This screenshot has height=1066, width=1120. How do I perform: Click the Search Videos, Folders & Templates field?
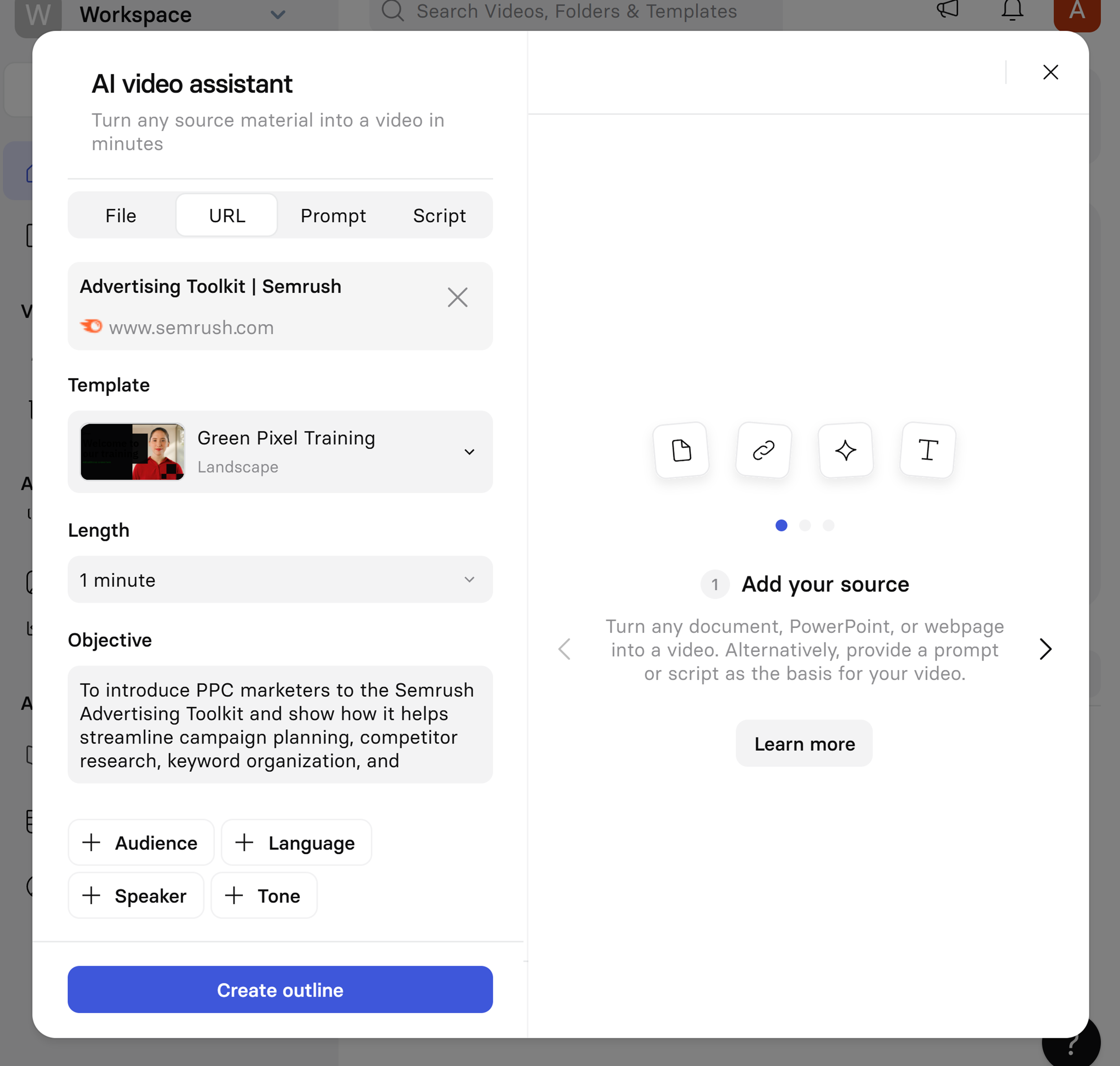click(576, 13)
